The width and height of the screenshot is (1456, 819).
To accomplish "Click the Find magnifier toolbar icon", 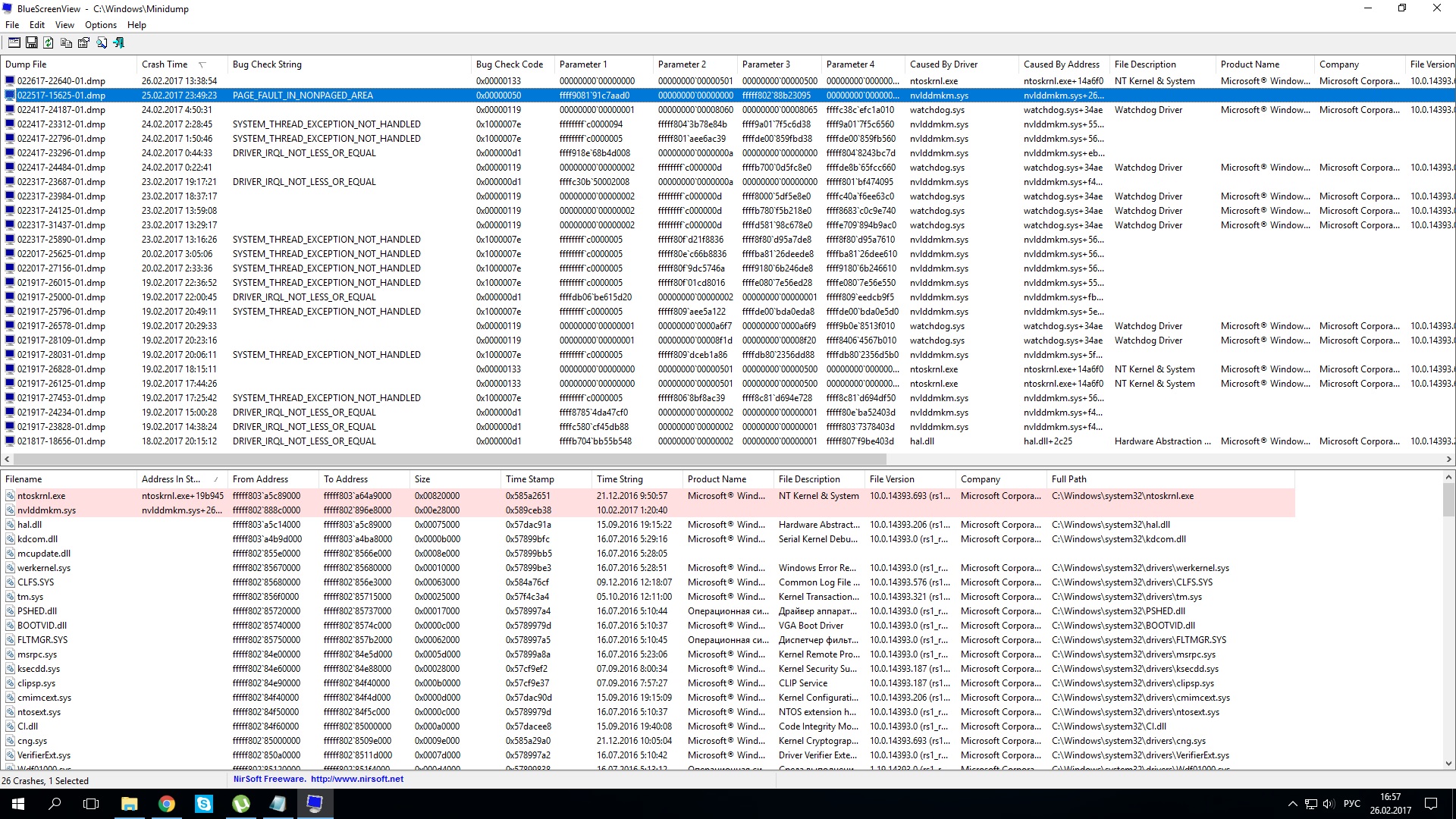I will pyautogui.click(x=102, y=43).
